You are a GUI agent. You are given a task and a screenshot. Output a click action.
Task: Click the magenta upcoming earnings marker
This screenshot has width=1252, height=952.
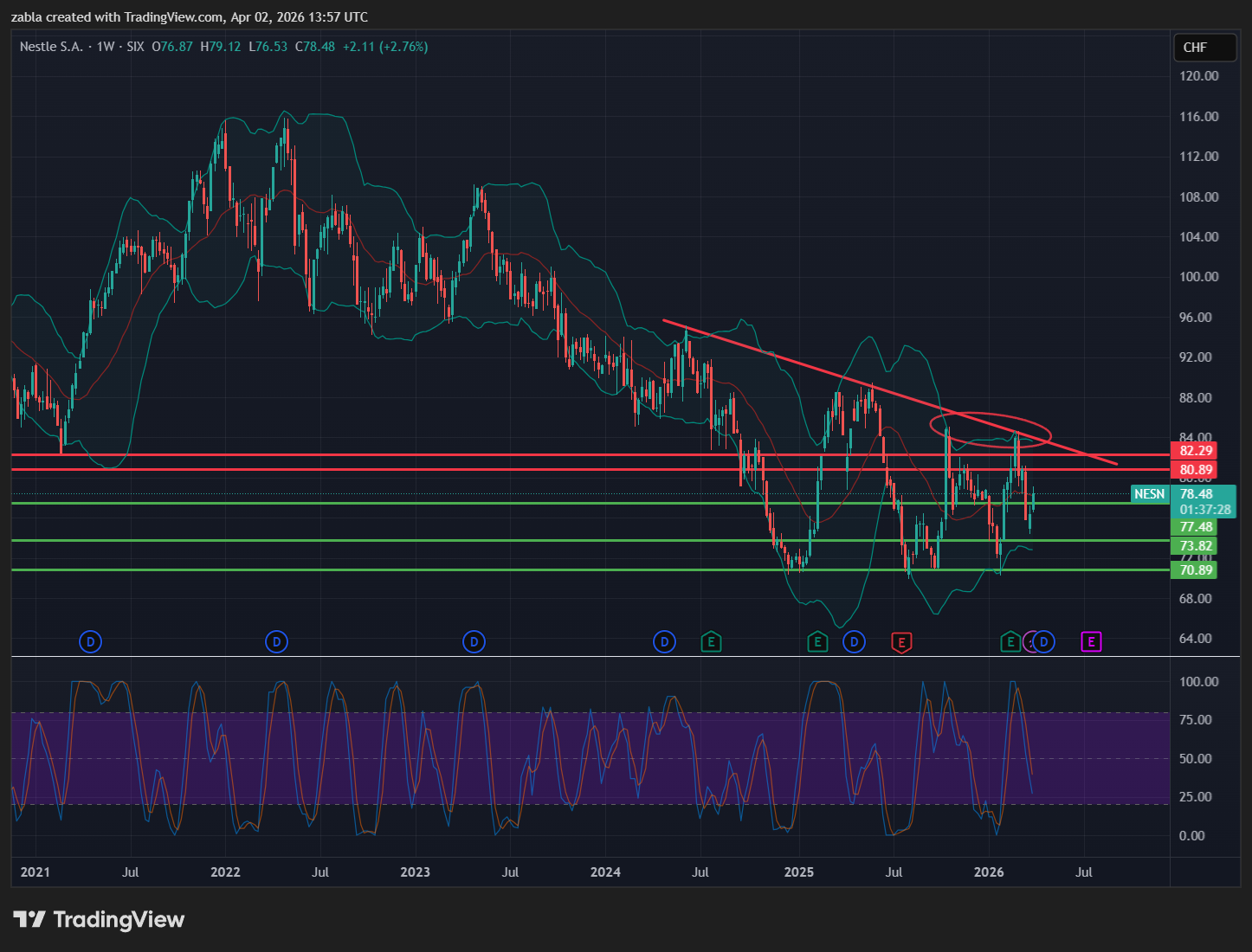tap(1091, 642)
